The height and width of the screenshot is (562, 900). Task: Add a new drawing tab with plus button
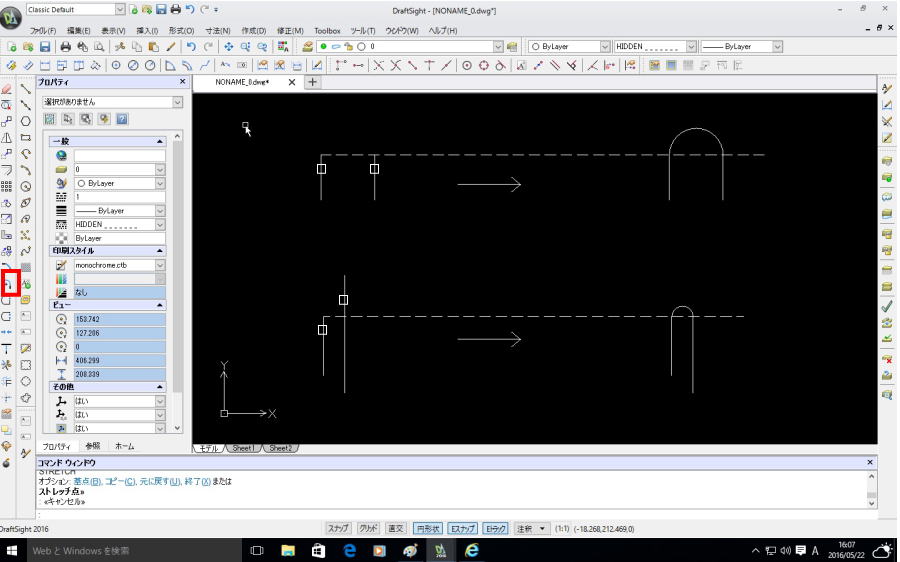click(312, 82)
